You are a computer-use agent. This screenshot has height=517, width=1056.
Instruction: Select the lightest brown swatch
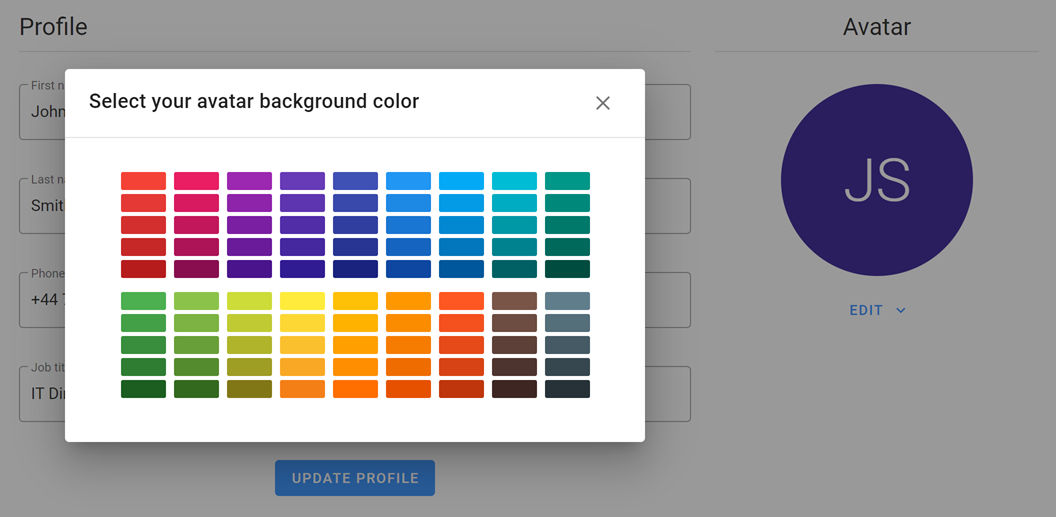click(514, 301)
